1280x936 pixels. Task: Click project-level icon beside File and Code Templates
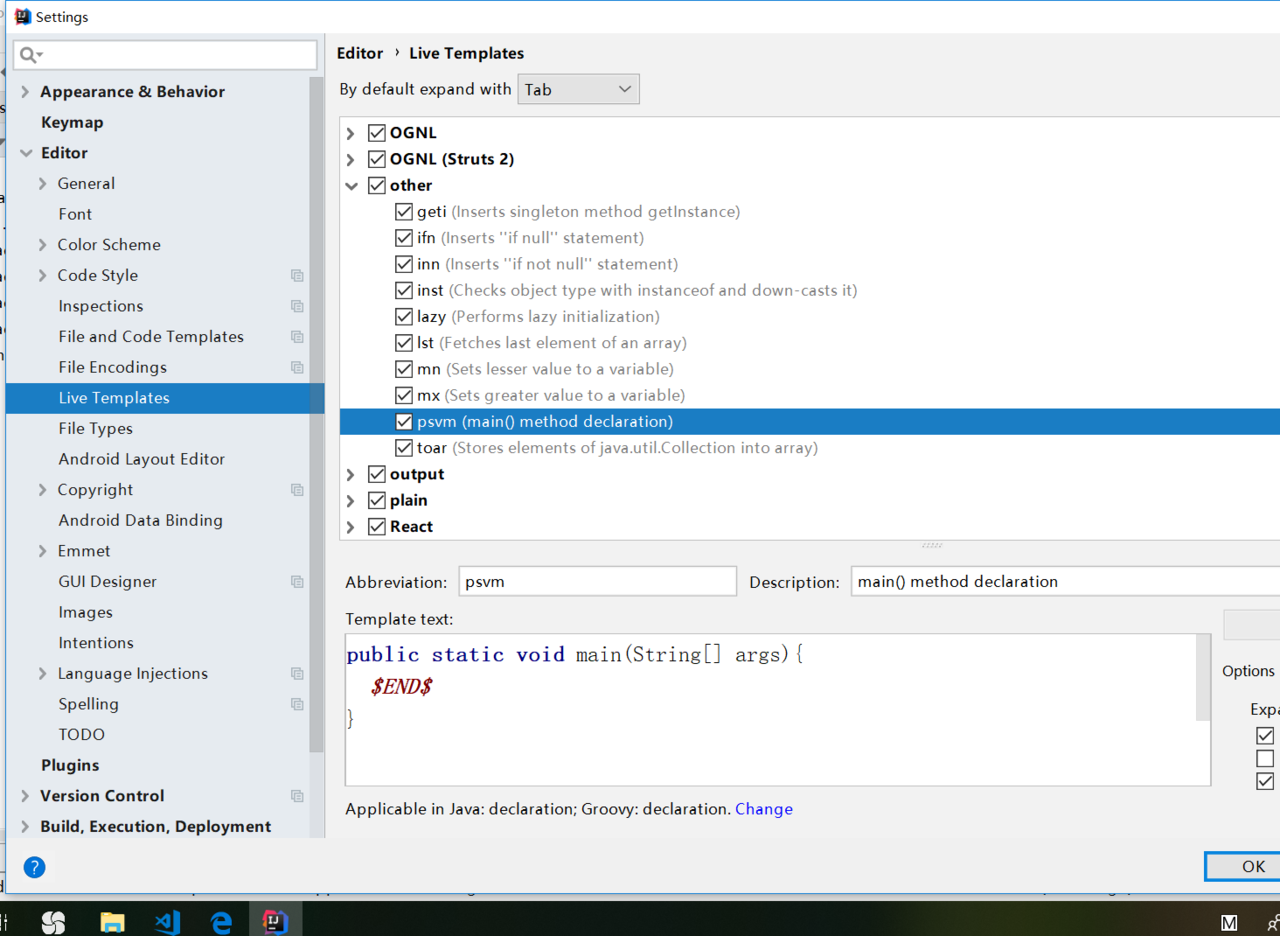(297, 337)
